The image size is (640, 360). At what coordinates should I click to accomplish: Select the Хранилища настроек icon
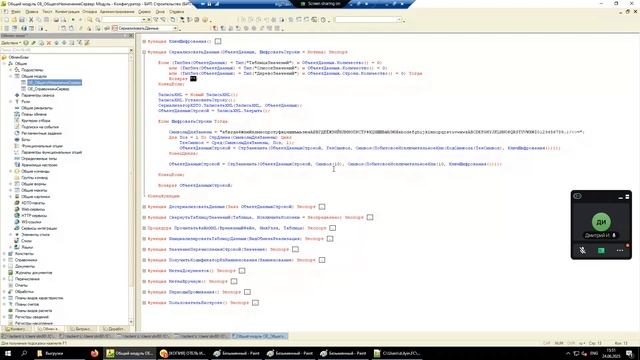click(x=17, y=165)
